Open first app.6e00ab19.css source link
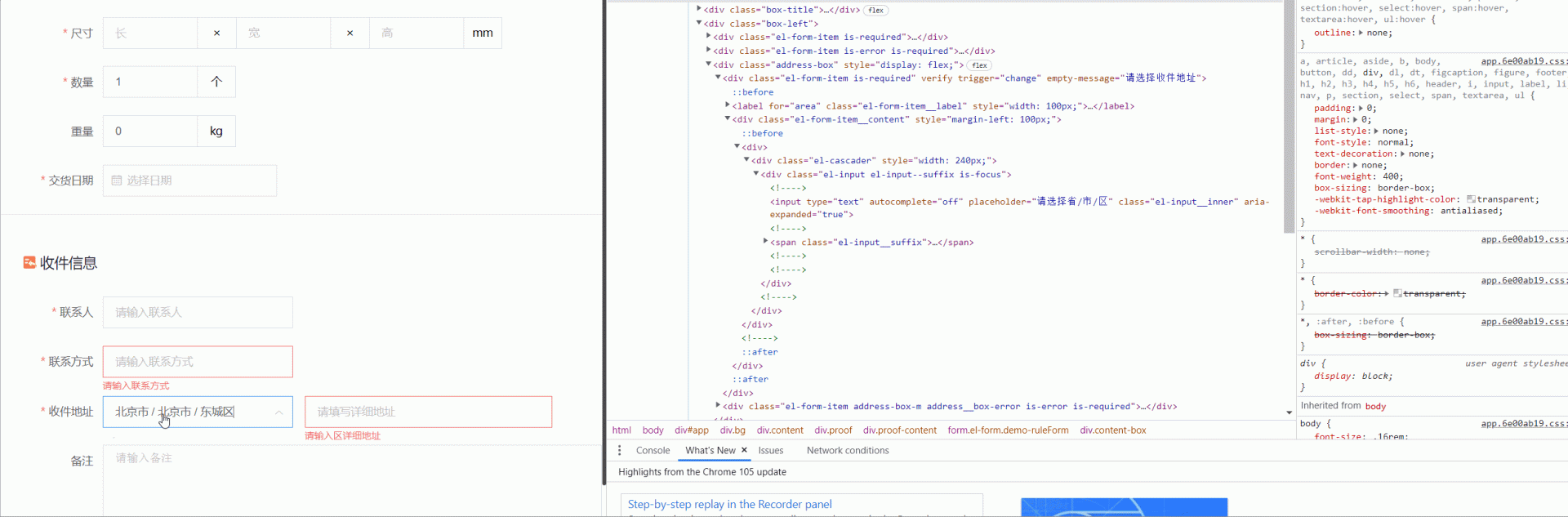The height and width of the screenshot is (517, 1568). 1524,61
